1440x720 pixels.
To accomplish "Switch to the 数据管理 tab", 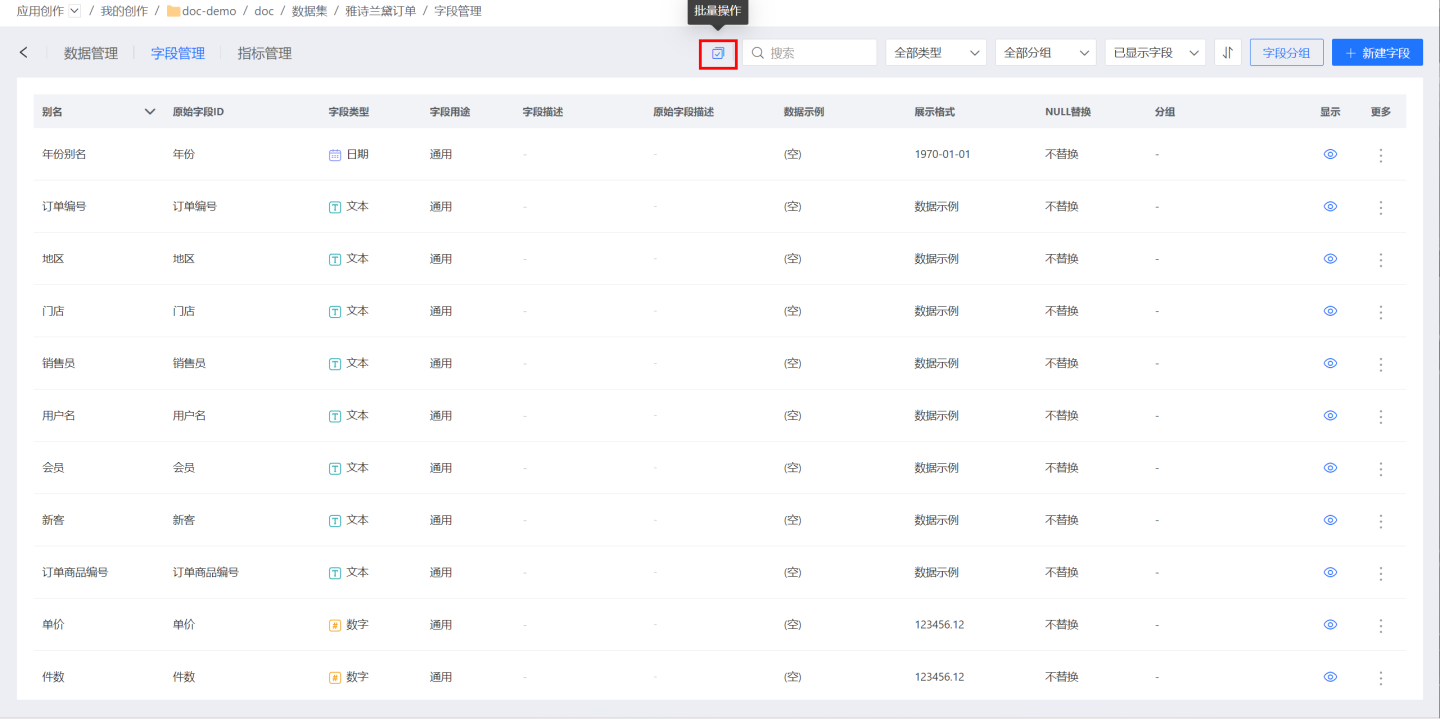I will coord(91,54).
